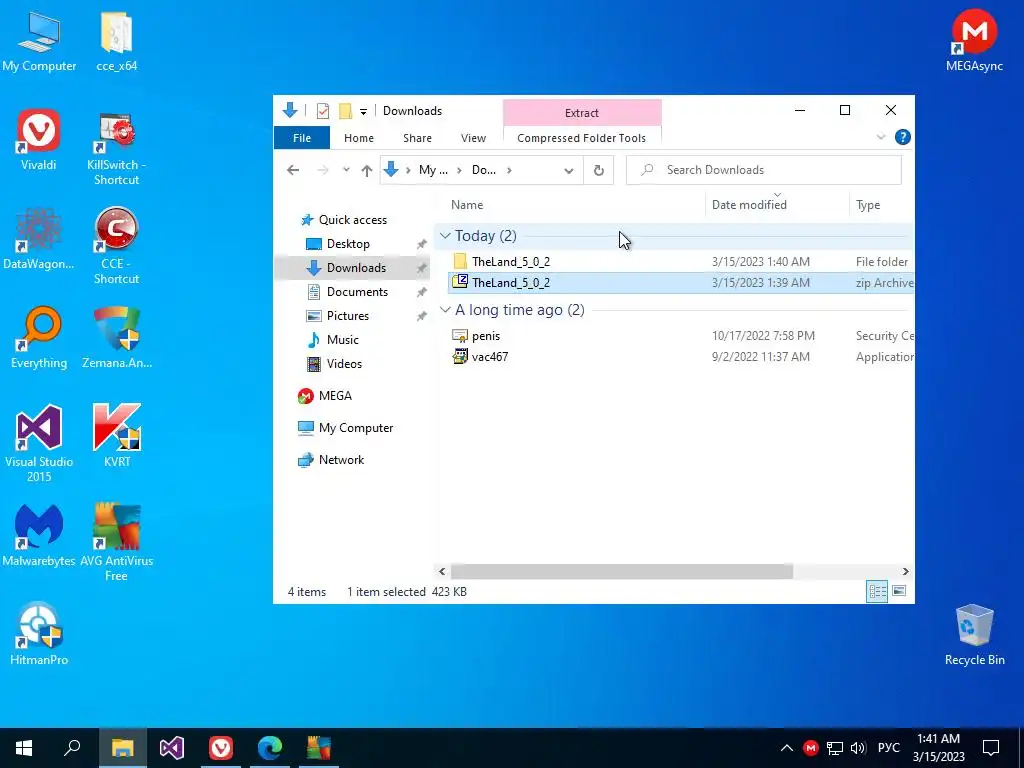Viewport: 1024px width, 768px height.
Task: Launch AVG AntiVirus Free desktop icon
Action: coord(116,543)
